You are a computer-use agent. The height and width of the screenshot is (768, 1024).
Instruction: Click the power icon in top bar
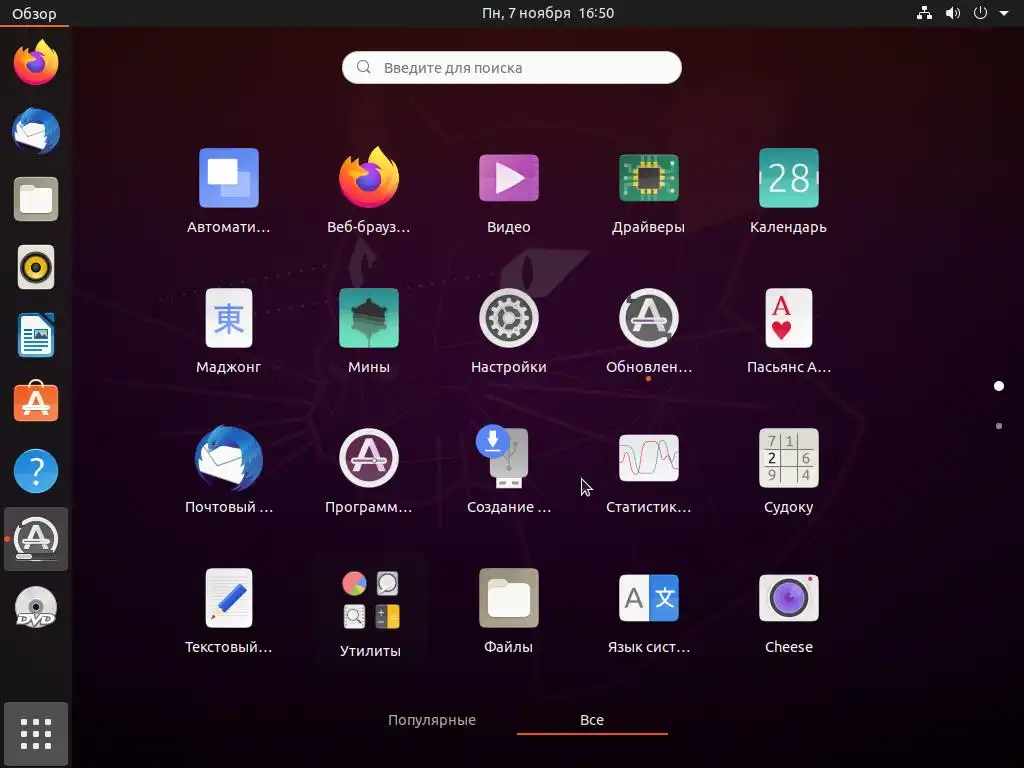pos(980,13)
